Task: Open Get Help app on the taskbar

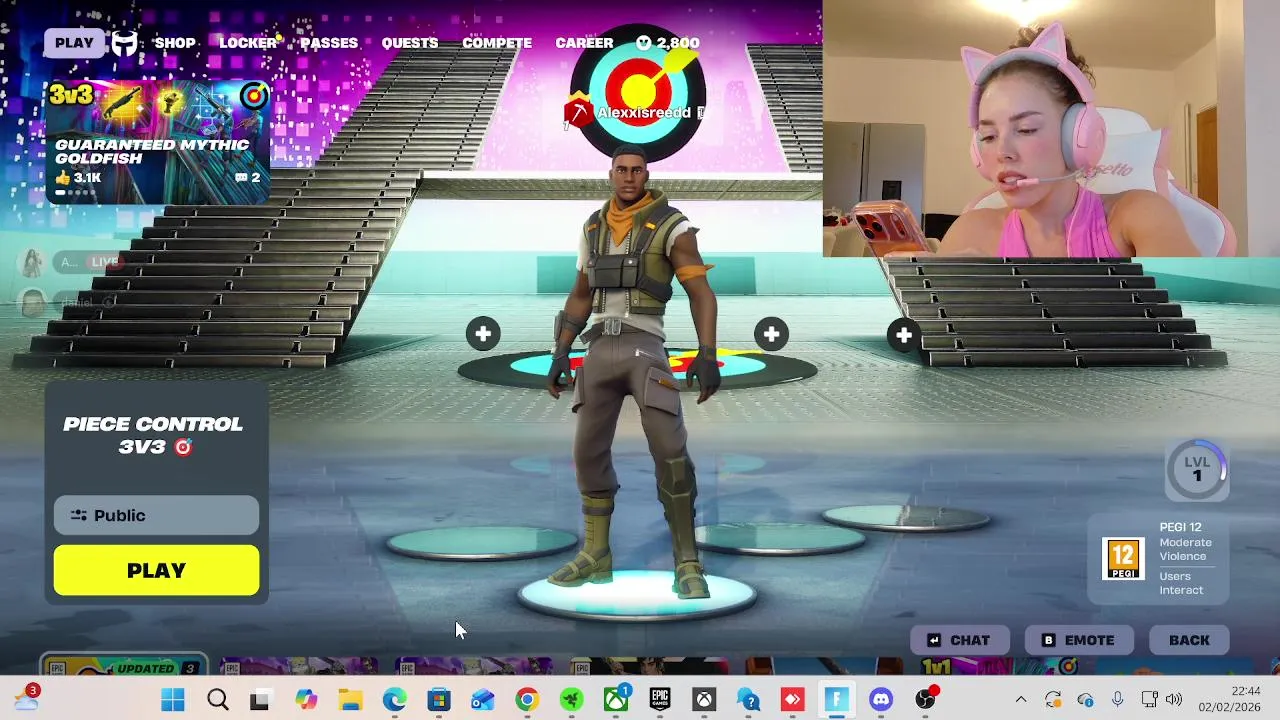Action: coord(749,699)
